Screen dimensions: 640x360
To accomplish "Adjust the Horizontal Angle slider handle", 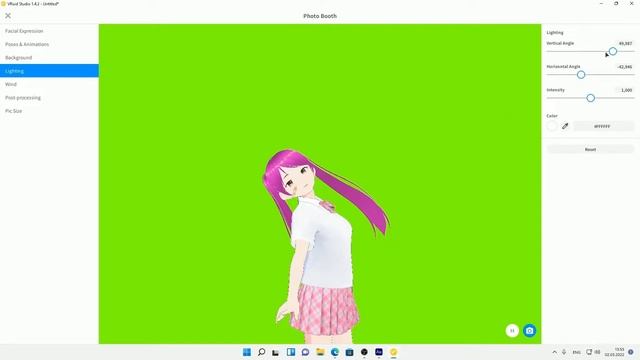I will pyautogui.click(x=581, y=75).
